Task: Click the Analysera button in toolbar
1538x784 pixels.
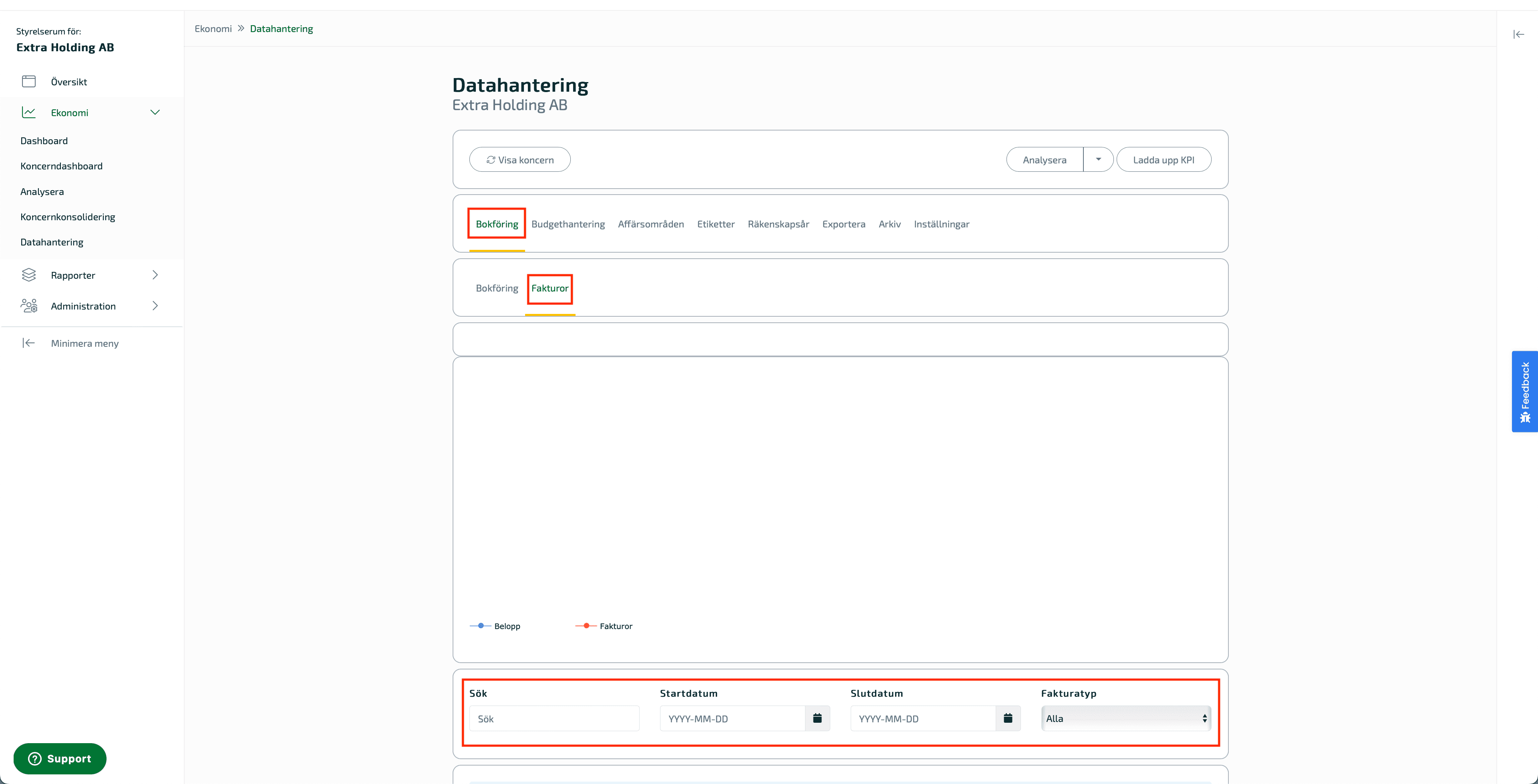Action: [1044, 159]
